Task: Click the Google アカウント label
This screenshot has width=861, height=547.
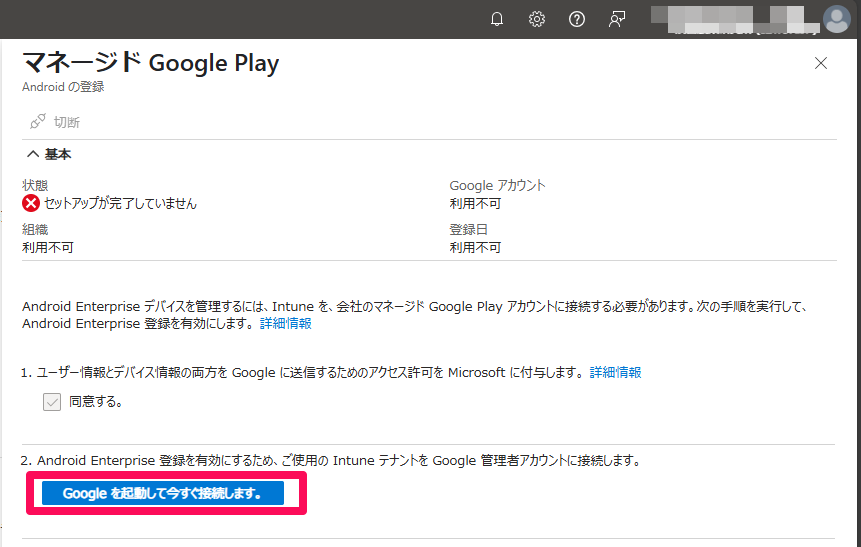Action: click(497, 186)
